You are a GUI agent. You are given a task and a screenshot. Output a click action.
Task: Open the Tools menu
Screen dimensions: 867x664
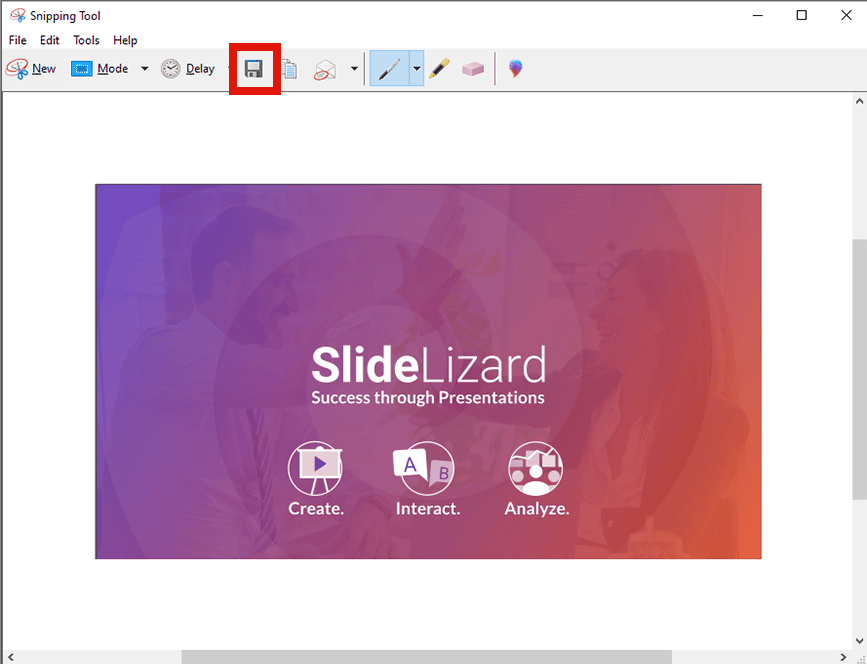pyautogui.click(x=86, y=40)
